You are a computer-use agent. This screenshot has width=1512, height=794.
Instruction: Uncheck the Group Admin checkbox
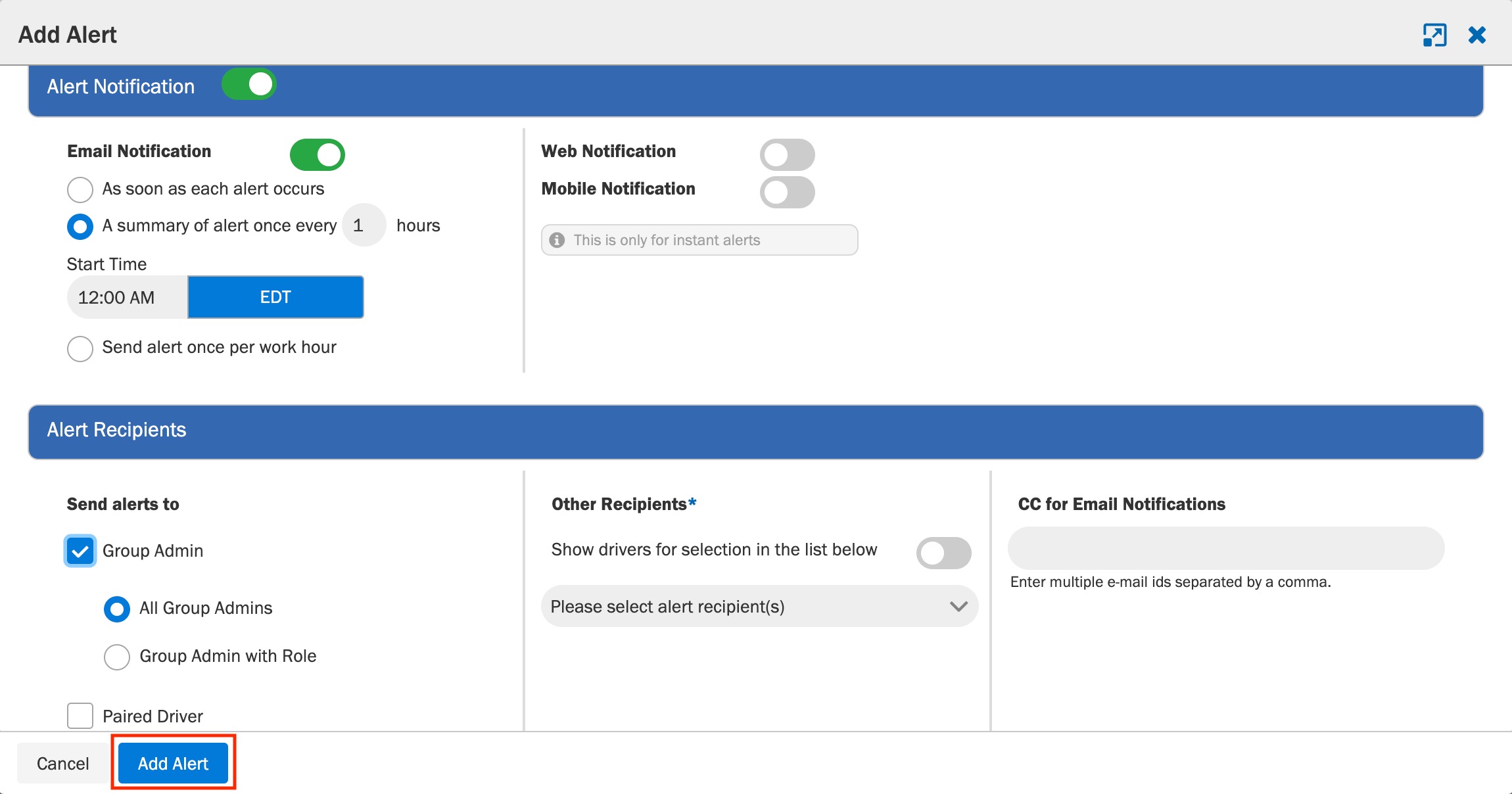coord(80,551)
